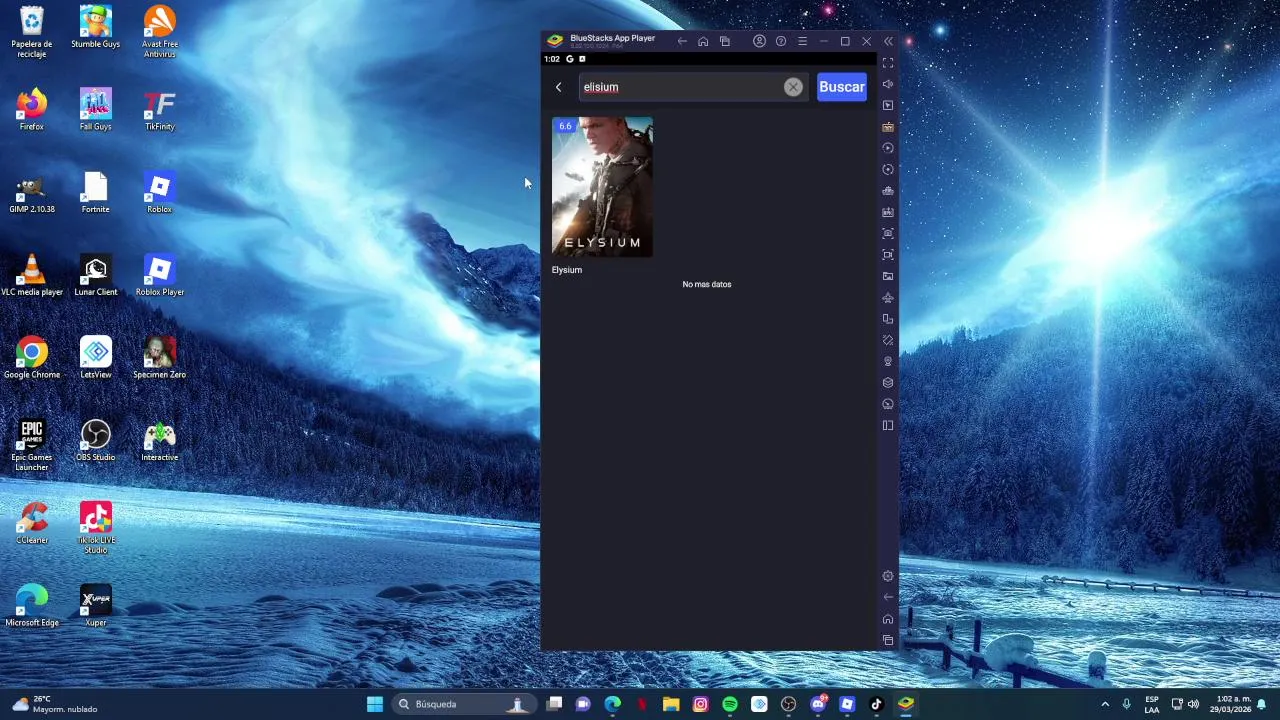Open the BlueStacks help icon
Screen dimensions: 1280x720
(x=781, y=41)
